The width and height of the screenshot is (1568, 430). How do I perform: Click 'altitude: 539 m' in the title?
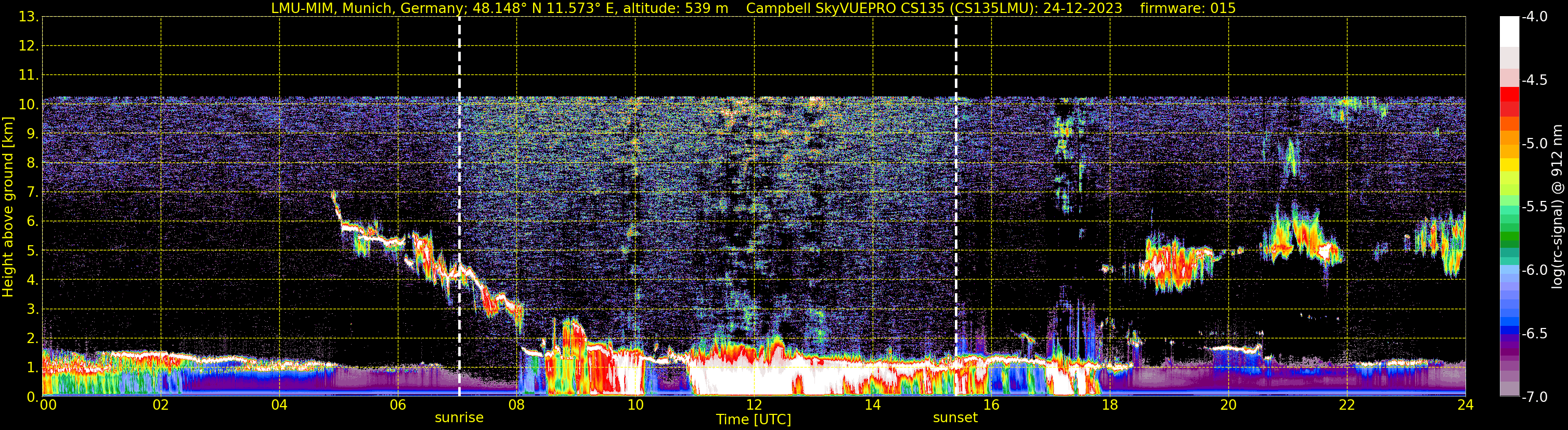(675, 8)
